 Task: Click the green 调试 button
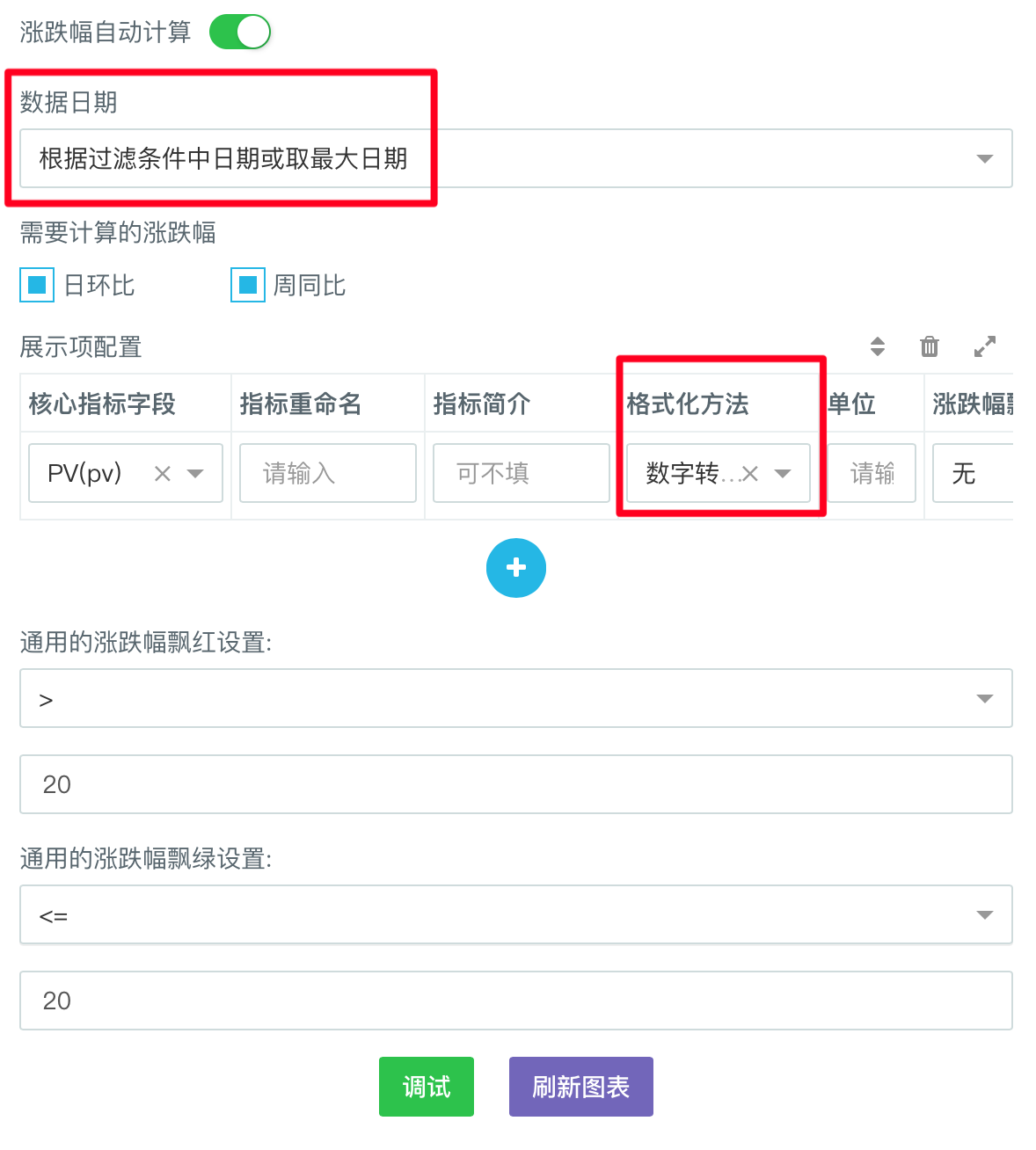pos(427,1087)
